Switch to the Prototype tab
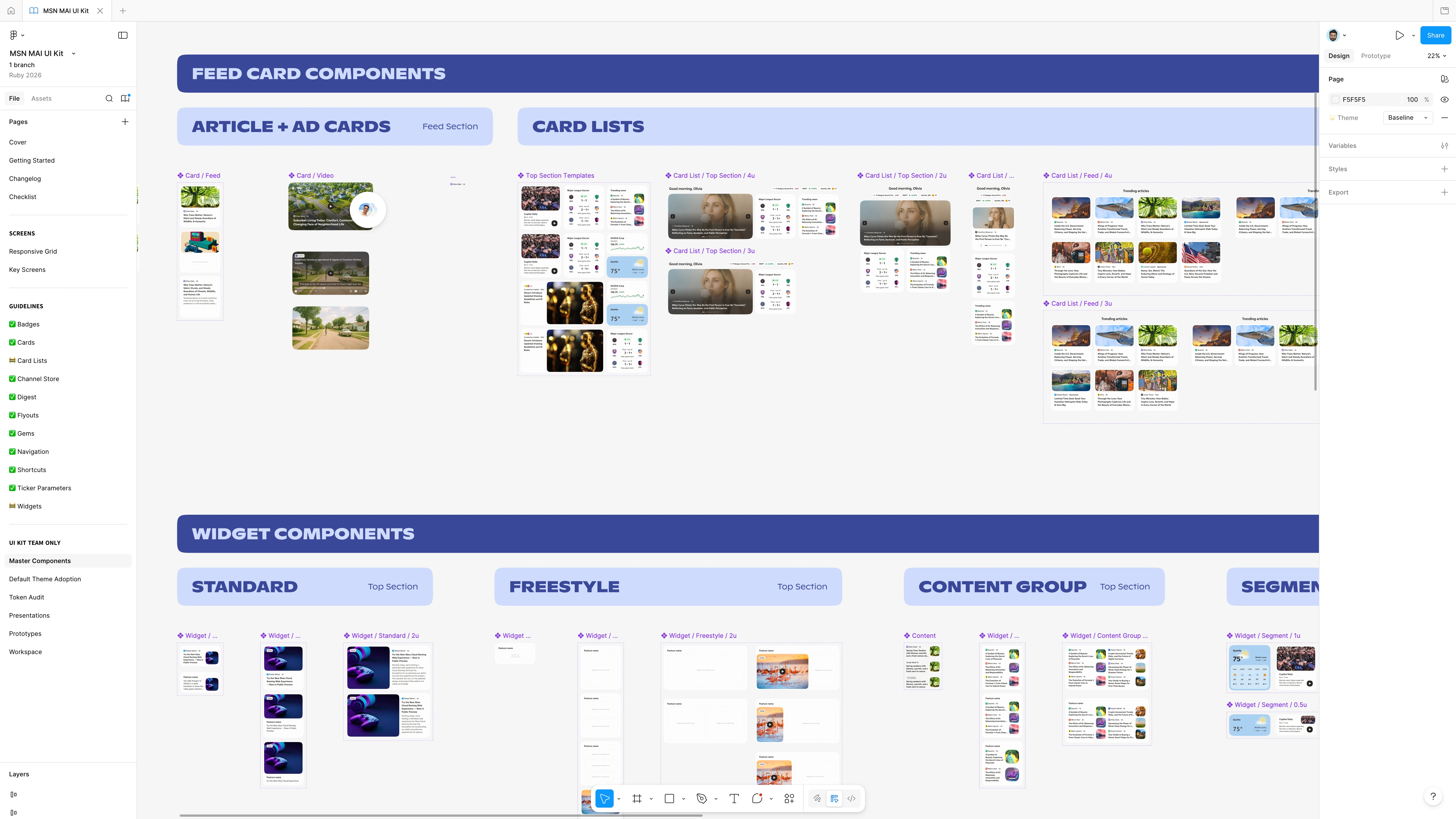 point(1375,56)
